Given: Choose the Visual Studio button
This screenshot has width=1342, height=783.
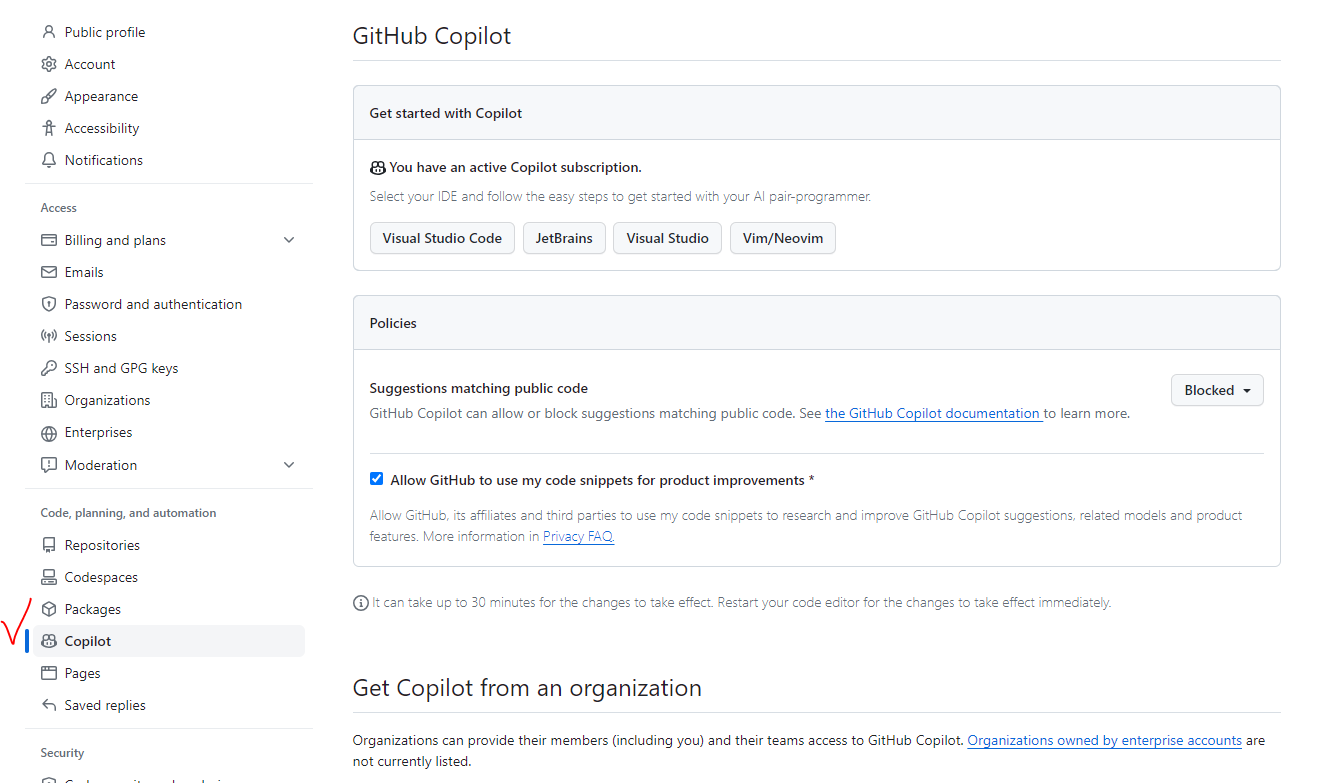Looking at the screenshot, I should (667, 238).
